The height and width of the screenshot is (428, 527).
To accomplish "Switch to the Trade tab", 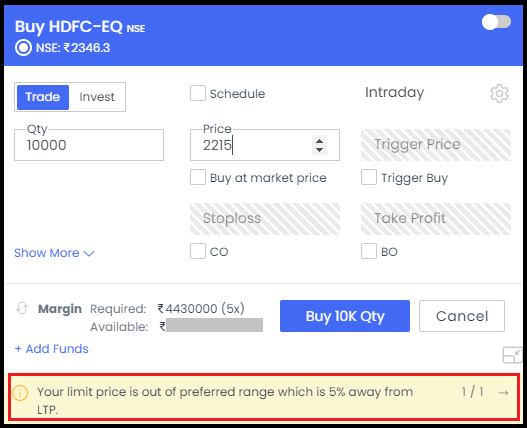I will (x=43, y=97).
